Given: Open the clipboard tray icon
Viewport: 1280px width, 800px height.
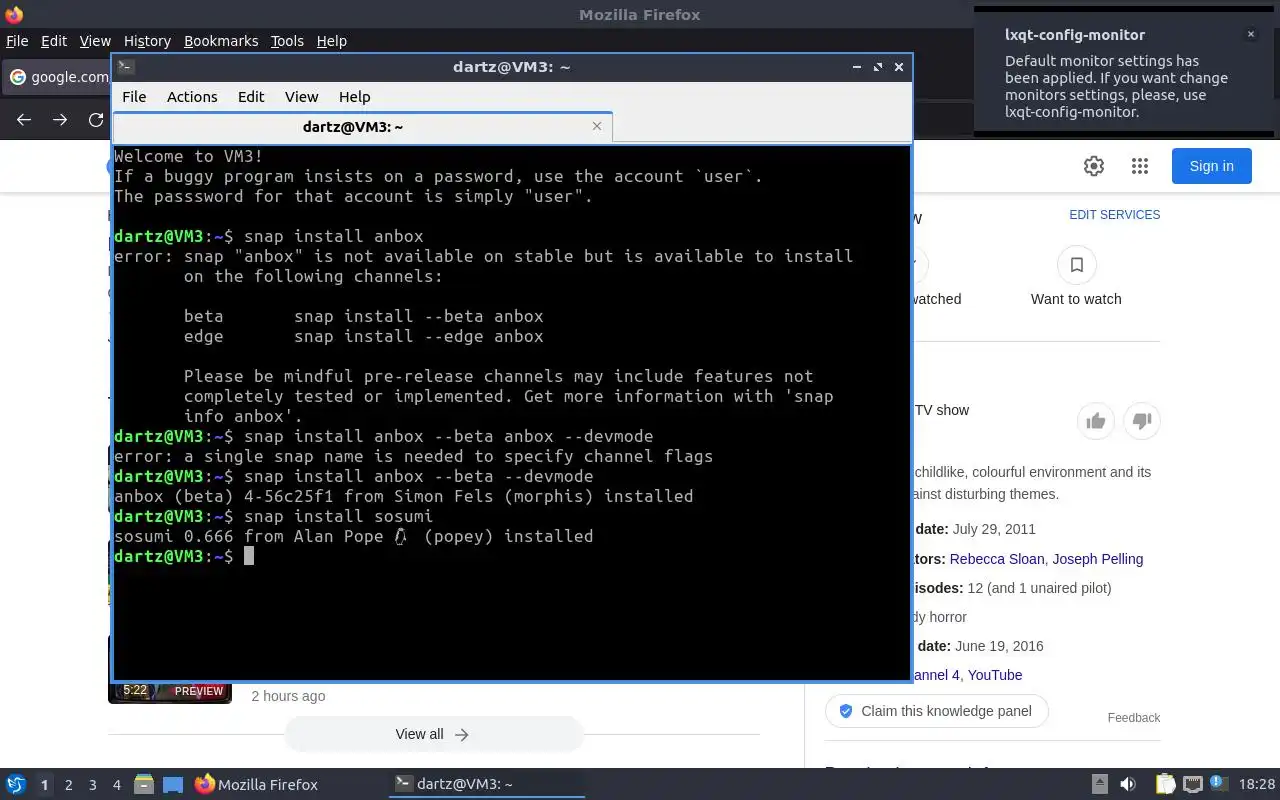Looking at the screenshot, I should point(1165,785).
